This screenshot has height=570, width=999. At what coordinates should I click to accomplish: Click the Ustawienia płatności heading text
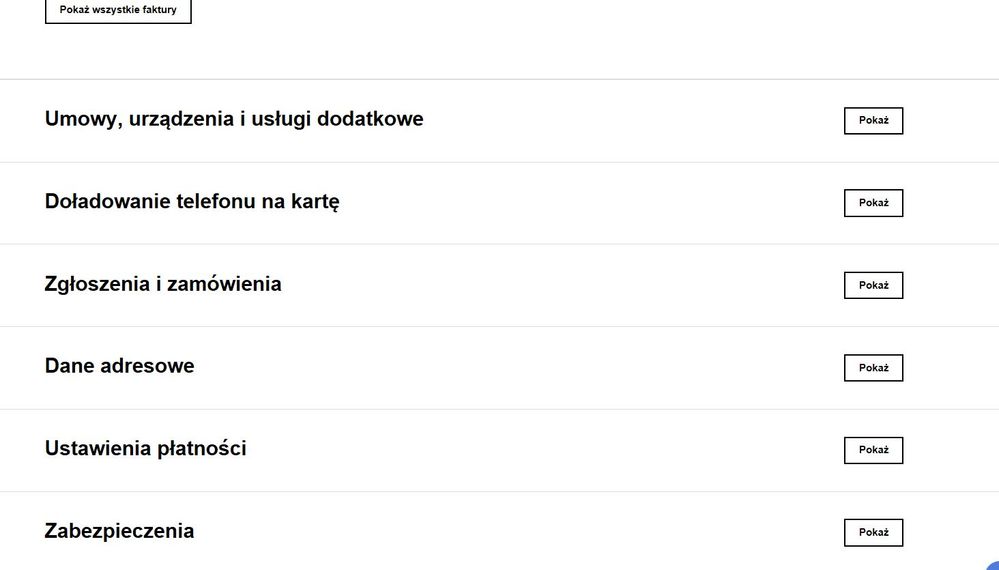pos(146,448)
